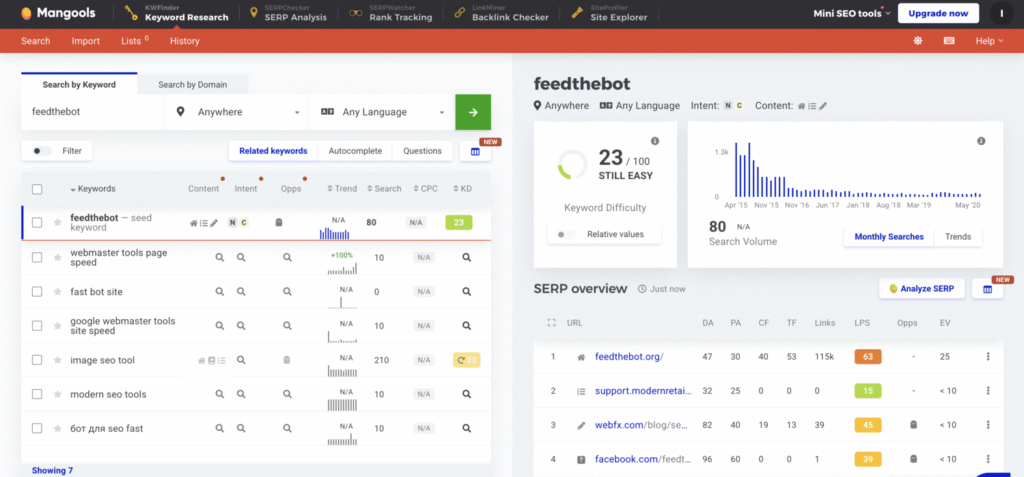1024x477 pixels.
Task: Open the three-dot menu for webfx.com
Action: (x=988, y=425)
